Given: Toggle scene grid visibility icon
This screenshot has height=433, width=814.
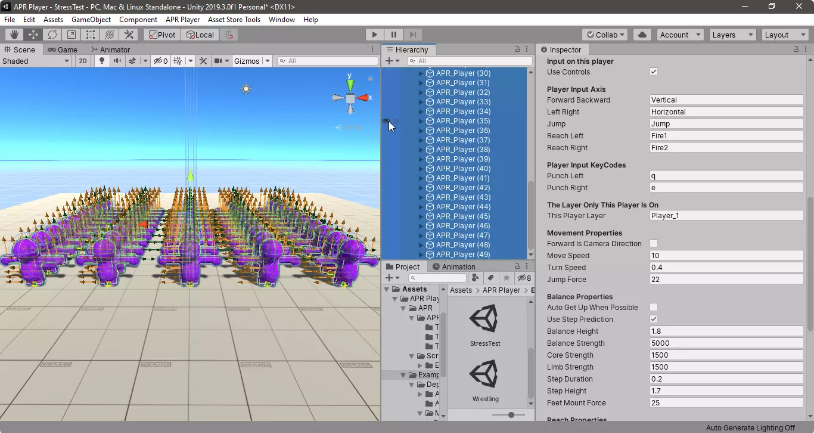Looking at the screenshot, I should [x=178, y=61].
